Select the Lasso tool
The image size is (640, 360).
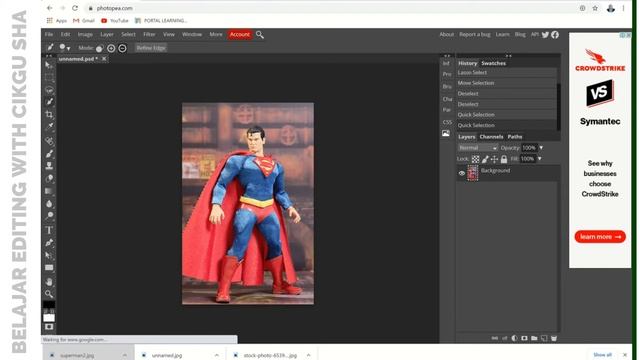[49, 90]
